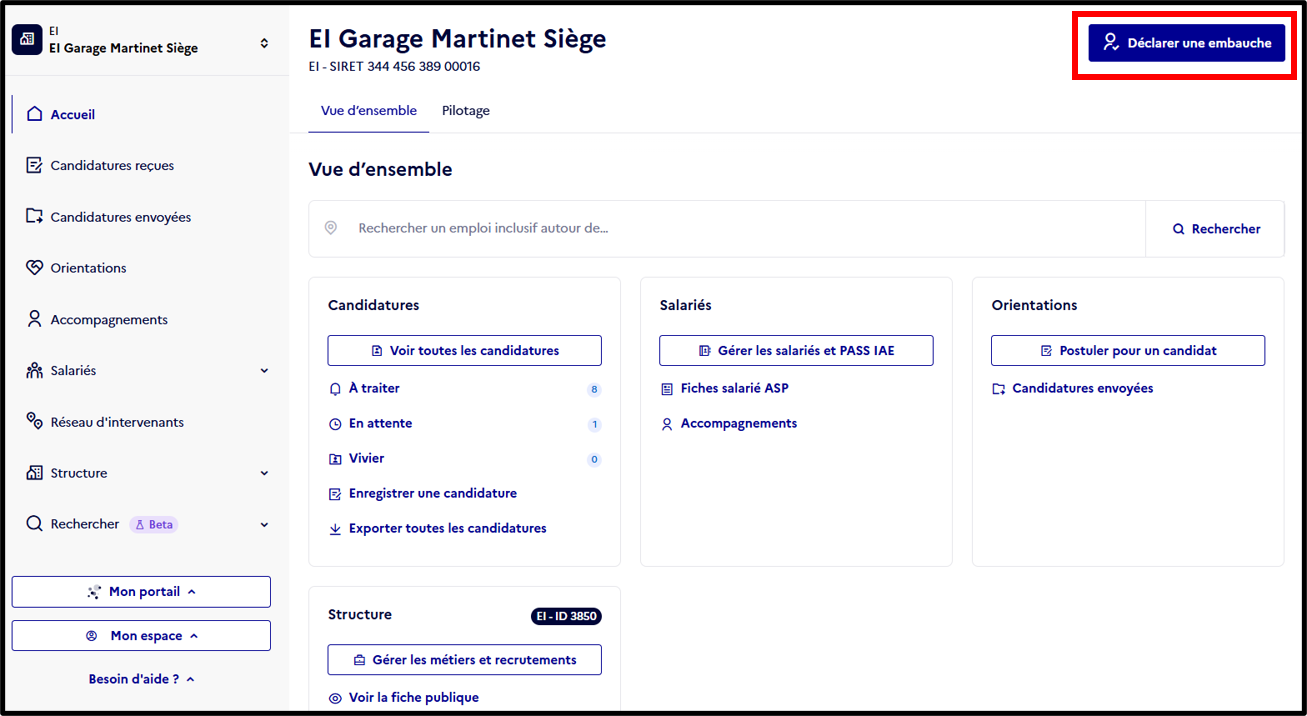Open the Mon espace dropdown
Image resolution: width=1307 pixels, height=716 pixels.
141,636
